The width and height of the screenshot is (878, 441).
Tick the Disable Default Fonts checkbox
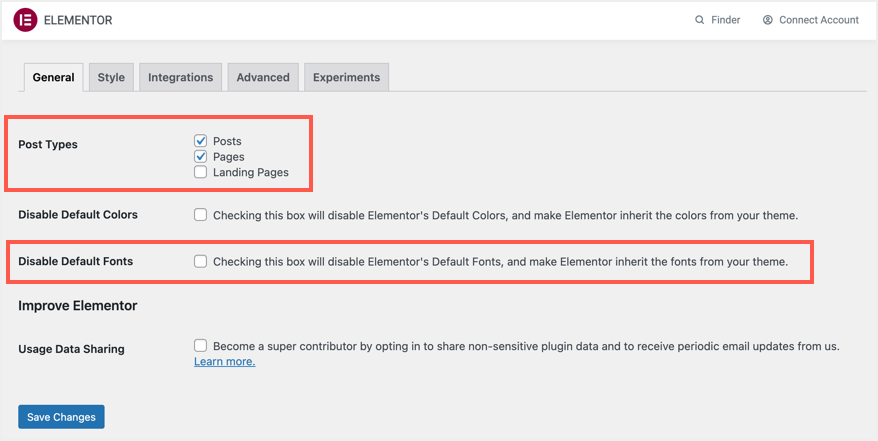click(201, 261)
